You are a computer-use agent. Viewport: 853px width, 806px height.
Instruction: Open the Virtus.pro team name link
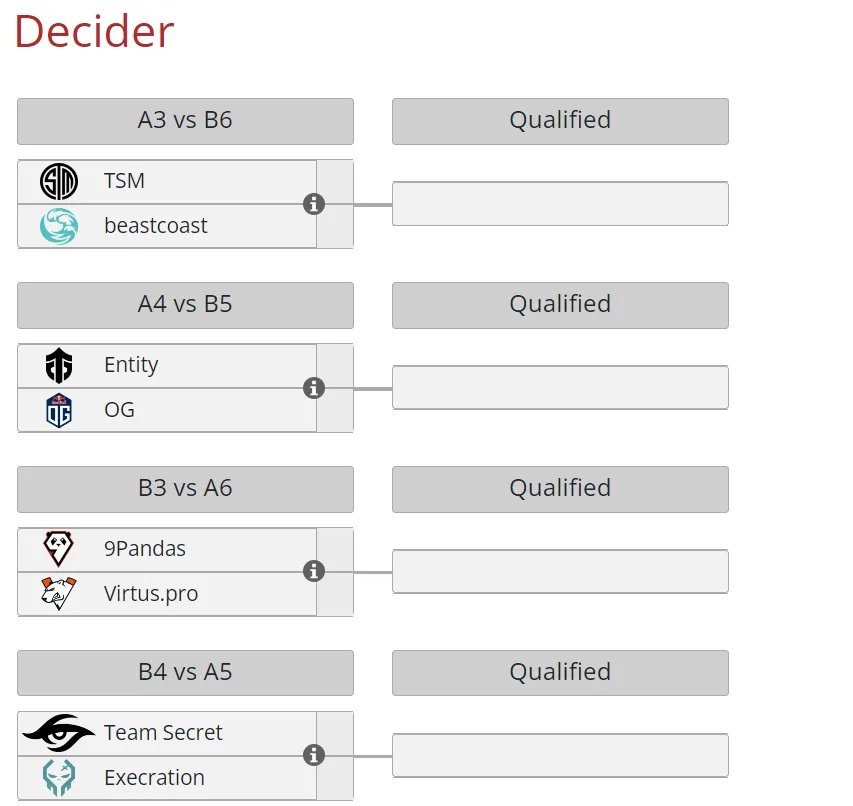coord(151,594)
